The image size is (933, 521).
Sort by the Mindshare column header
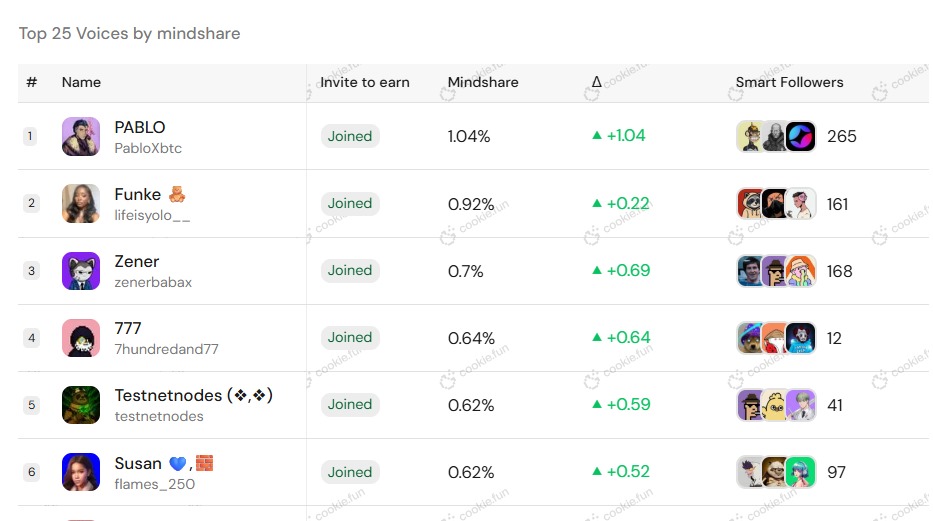pyautogui.click(x=483, y=82)
